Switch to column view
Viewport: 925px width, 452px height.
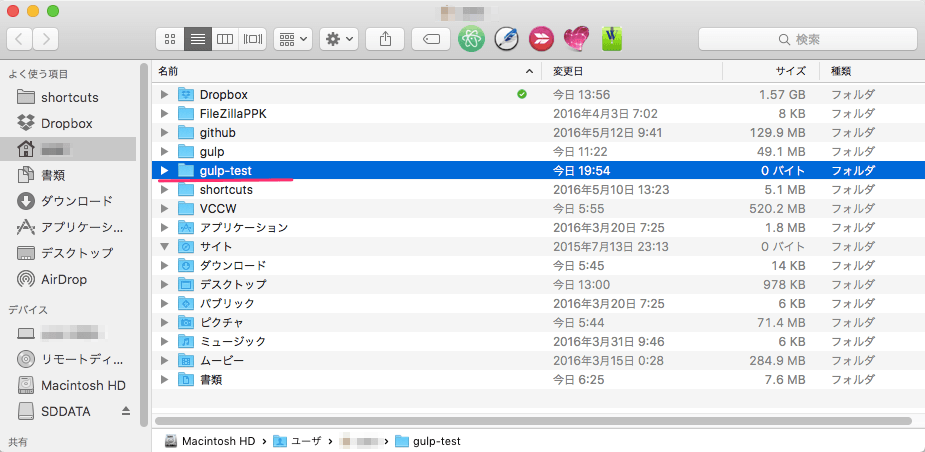click(x=225, y=40)
